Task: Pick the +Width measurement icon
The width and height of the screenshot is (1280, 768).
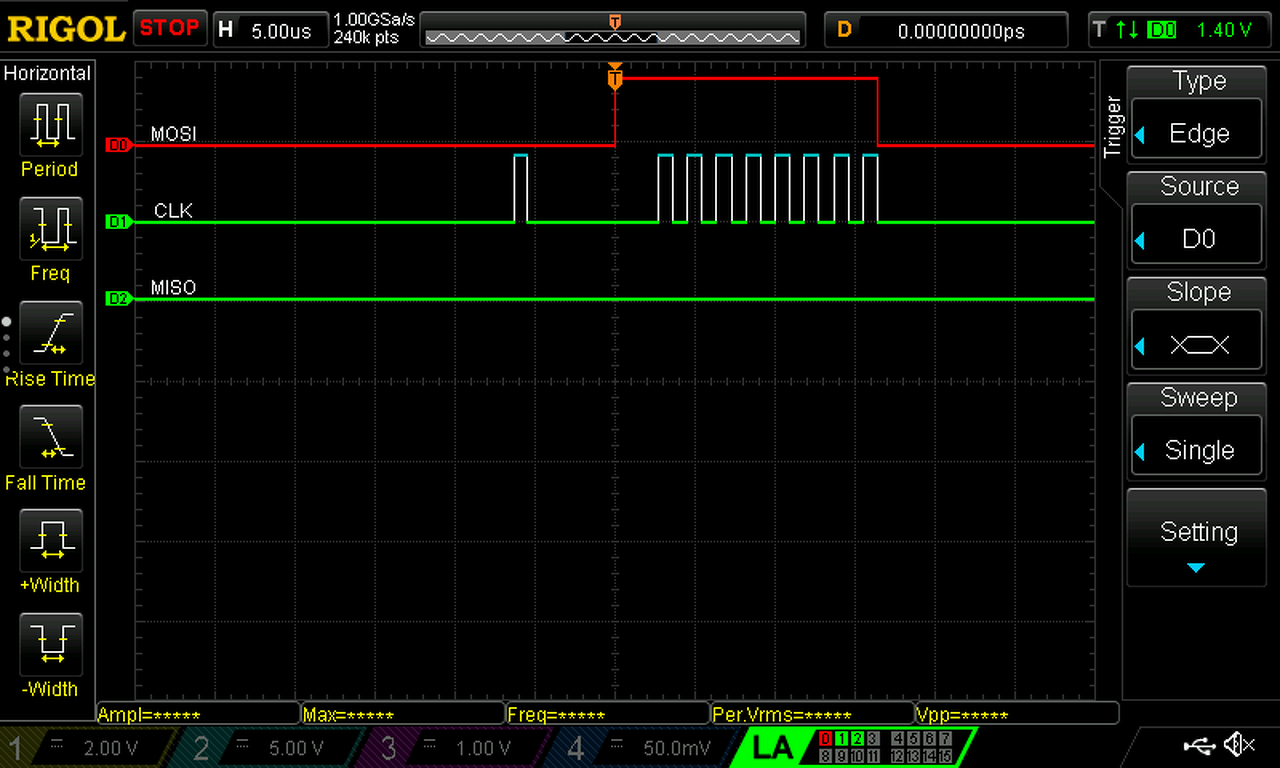Action: tap(50, 541)
